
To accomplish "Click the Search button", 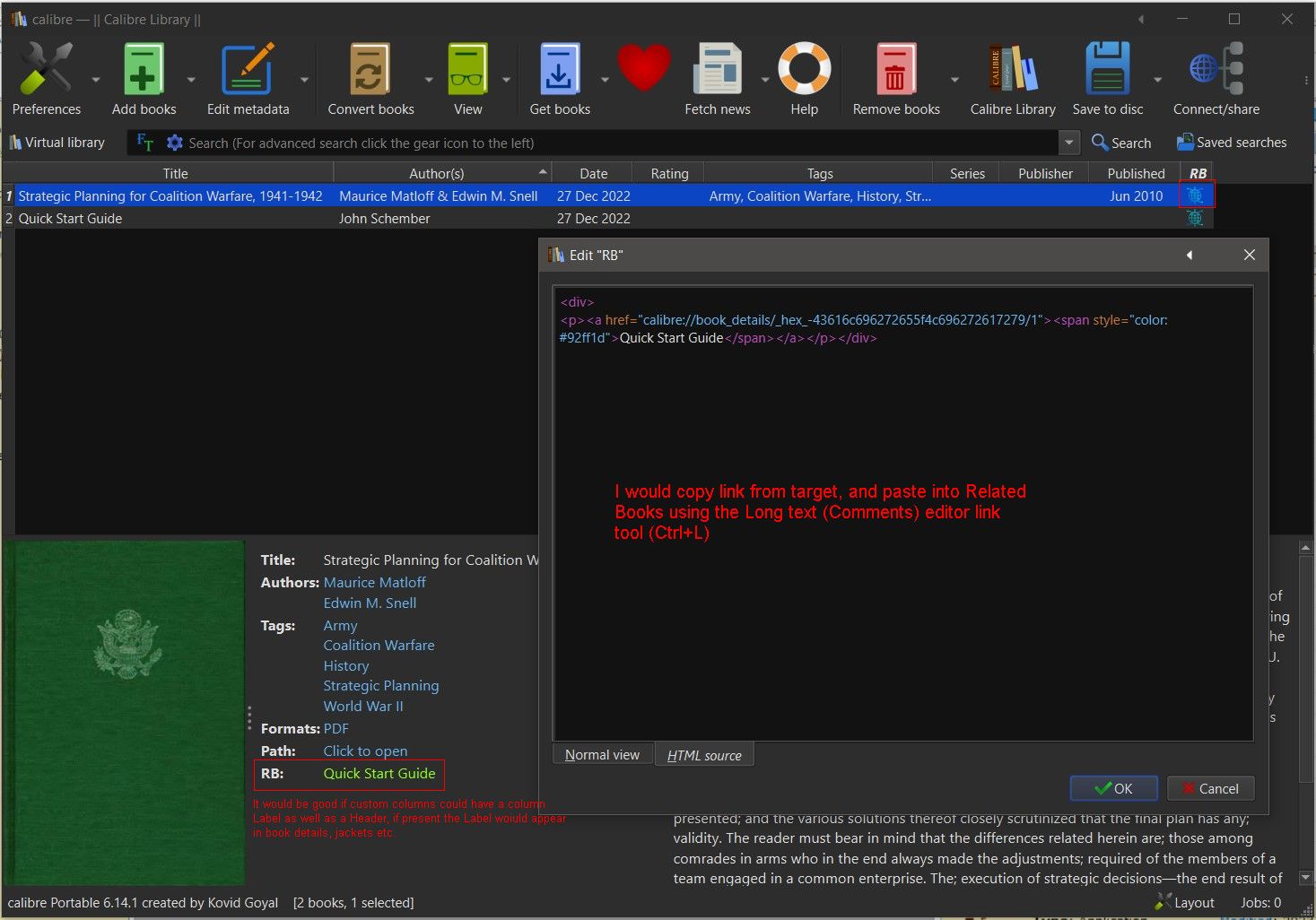I will click(1121, 143).
